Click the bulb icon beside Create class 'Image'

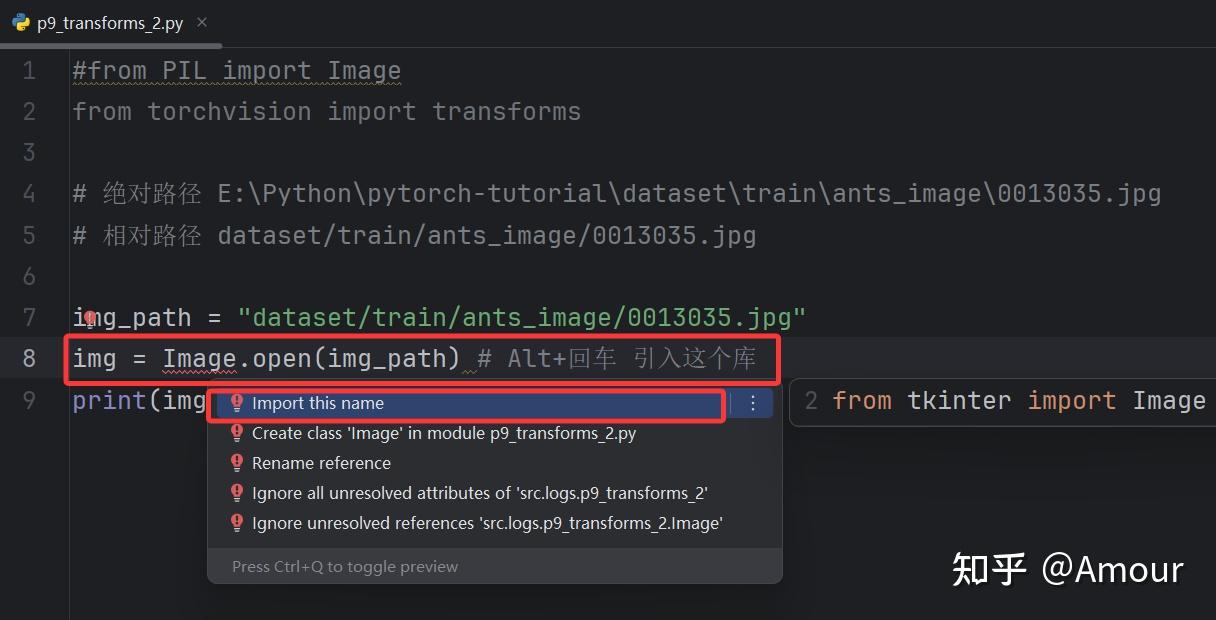pyautogui.click(x=237, y=433)
